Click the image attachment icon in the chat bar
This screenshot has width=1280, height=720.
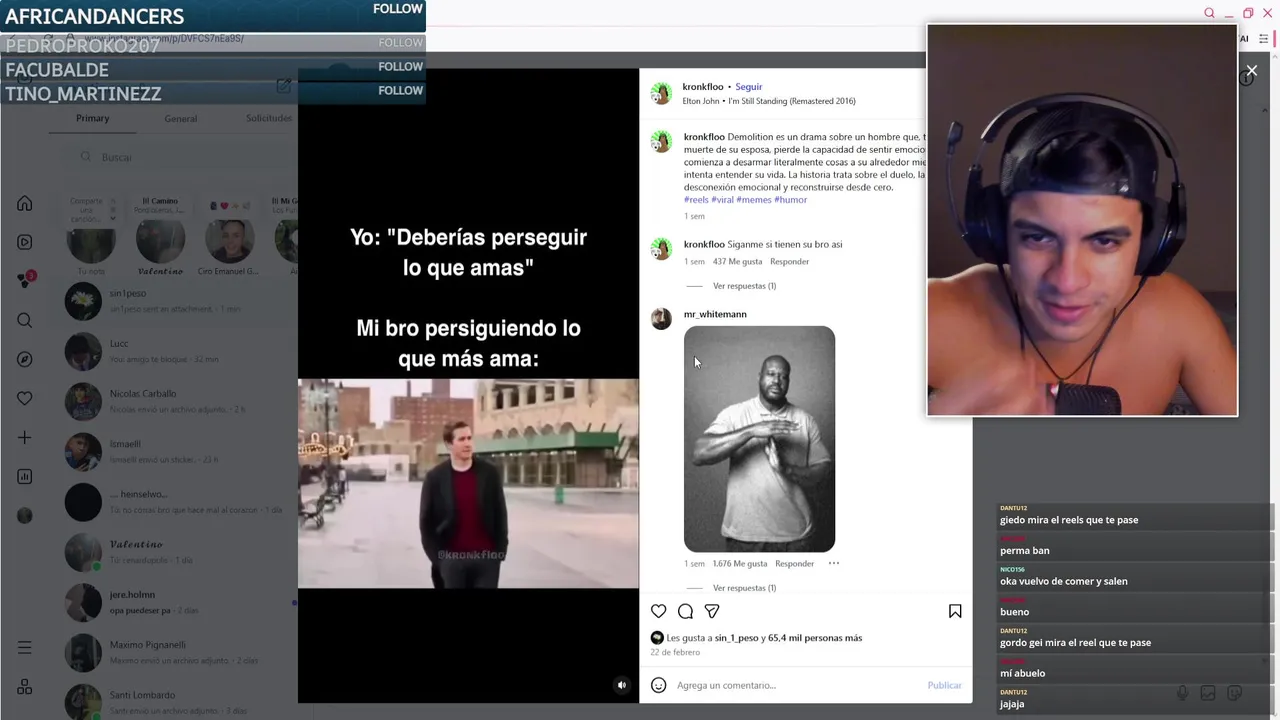click(1208, 693)
